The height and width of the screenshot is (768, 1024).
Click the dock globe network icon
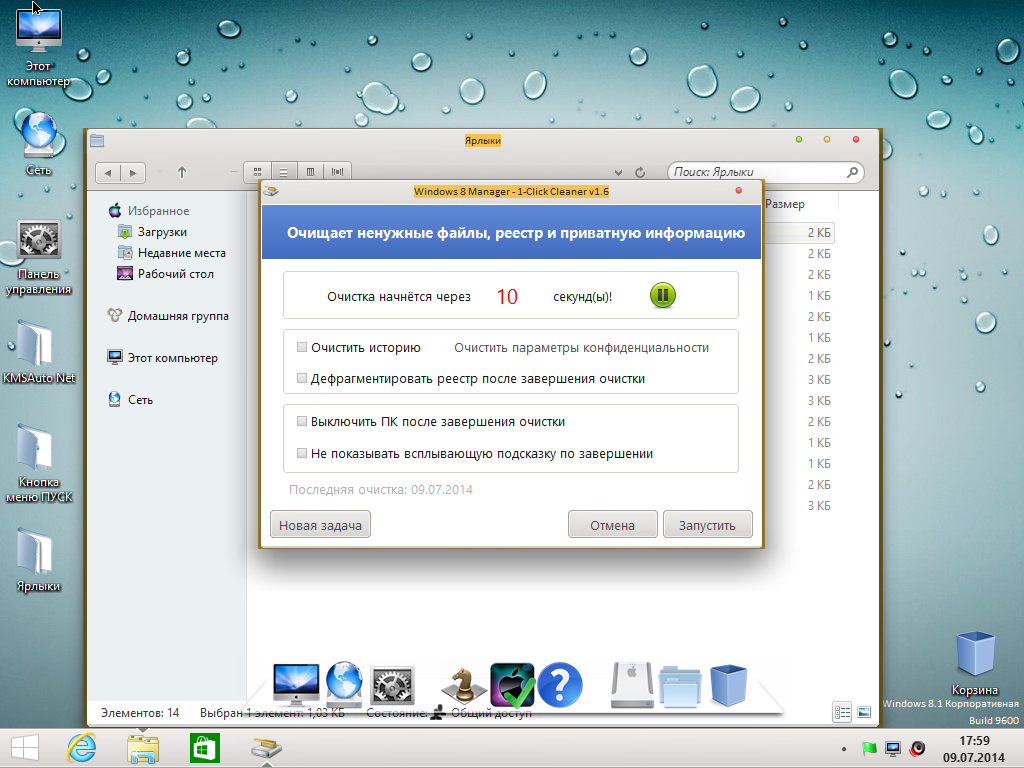344,684
